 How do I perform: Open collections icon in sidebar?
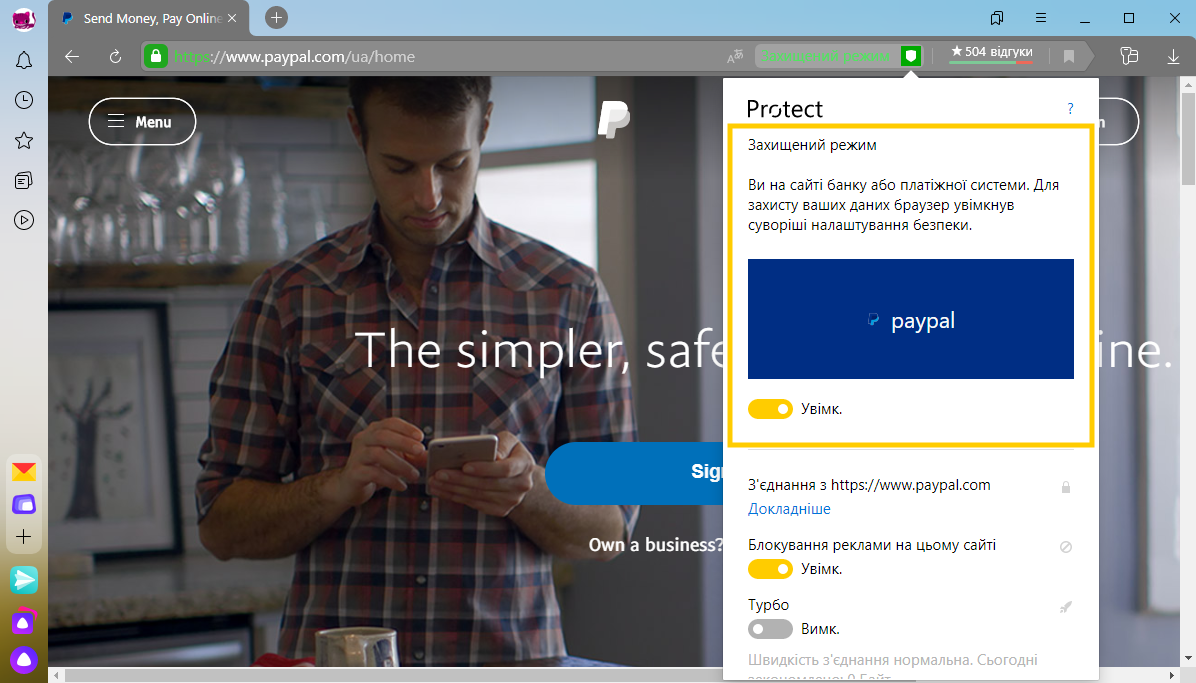pos(24,180)
